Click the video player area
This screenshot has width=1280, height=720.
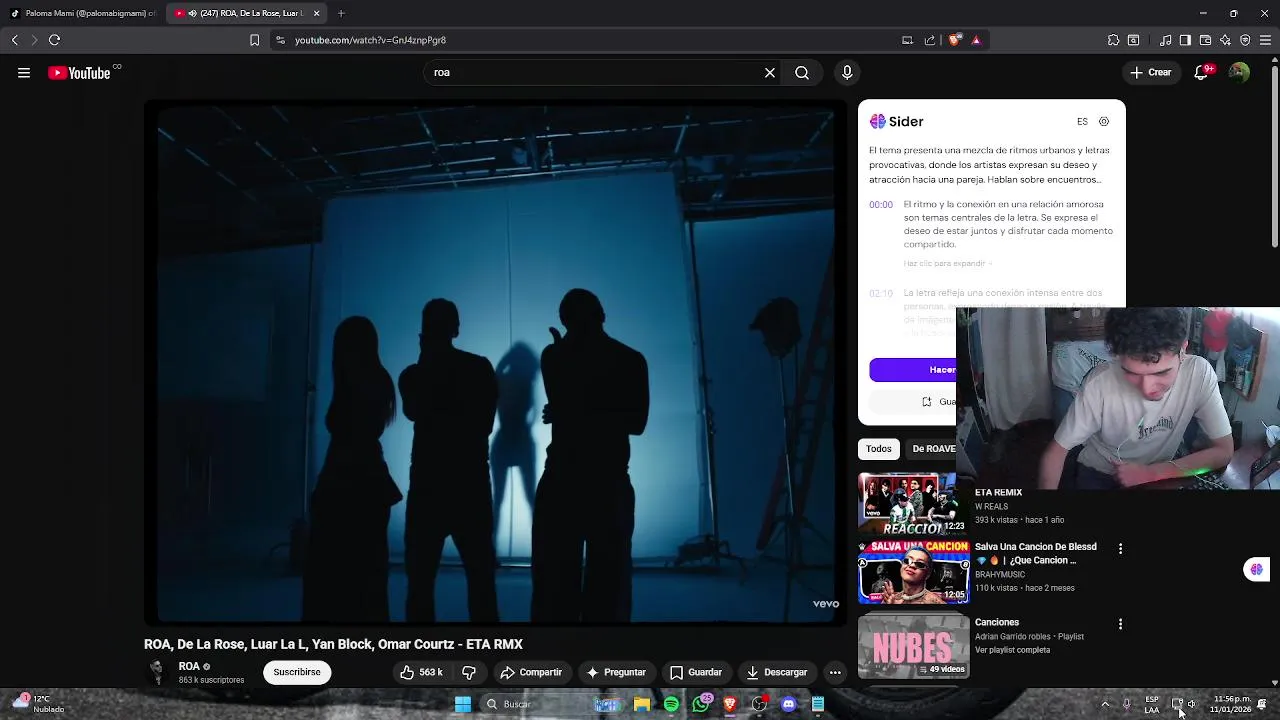coord(495,362)
